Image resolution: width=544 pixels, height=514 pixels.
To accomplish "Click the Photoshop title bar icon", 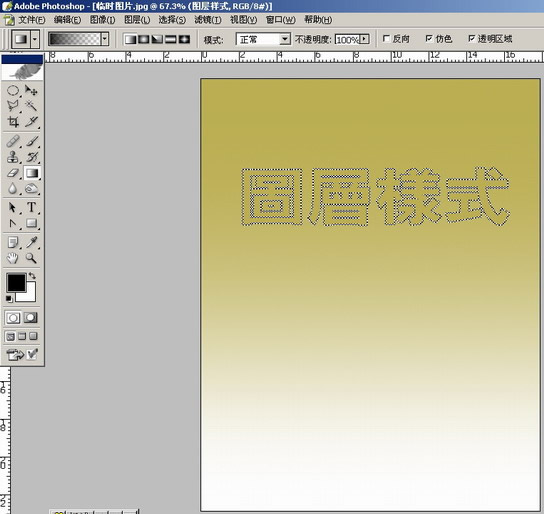I will 7,6.
